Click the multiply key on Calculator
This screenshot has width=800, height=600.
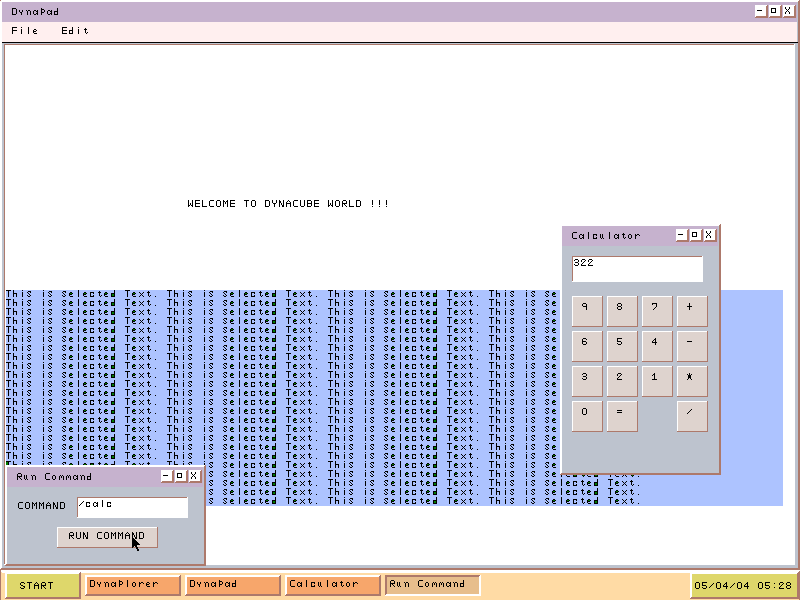tap(692, 381)
